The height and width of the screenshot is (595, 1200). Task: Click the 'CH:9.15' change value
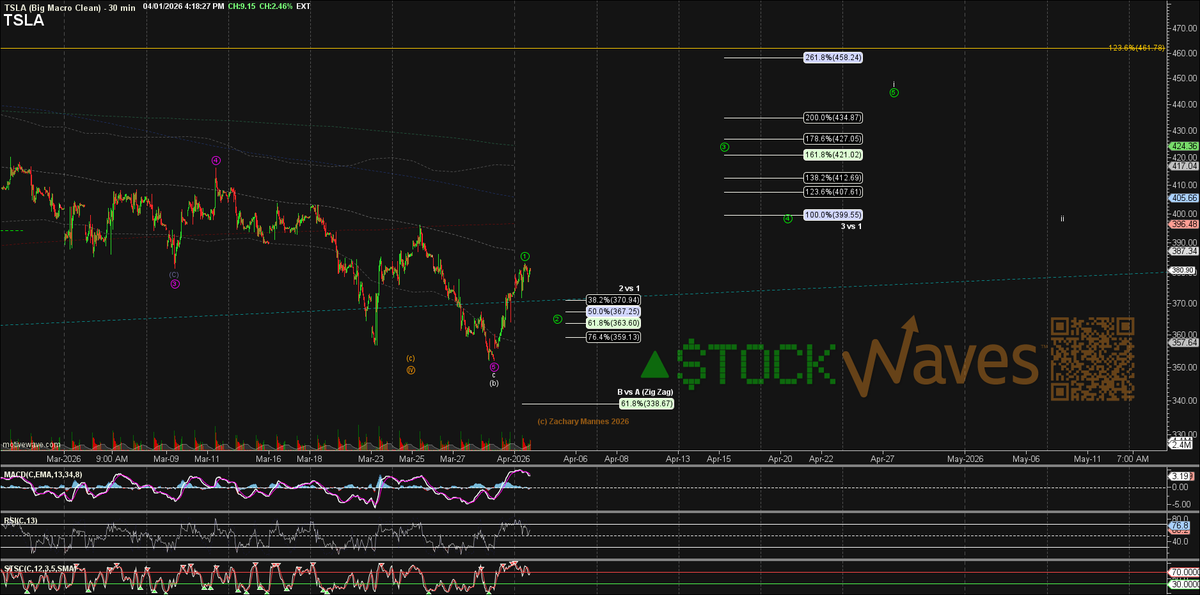[242, 6]
